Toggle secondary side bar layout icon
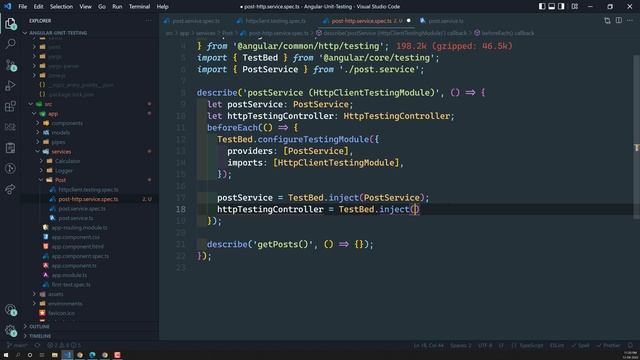The width and height of the screenshot is (640, 360). [562, 7]
